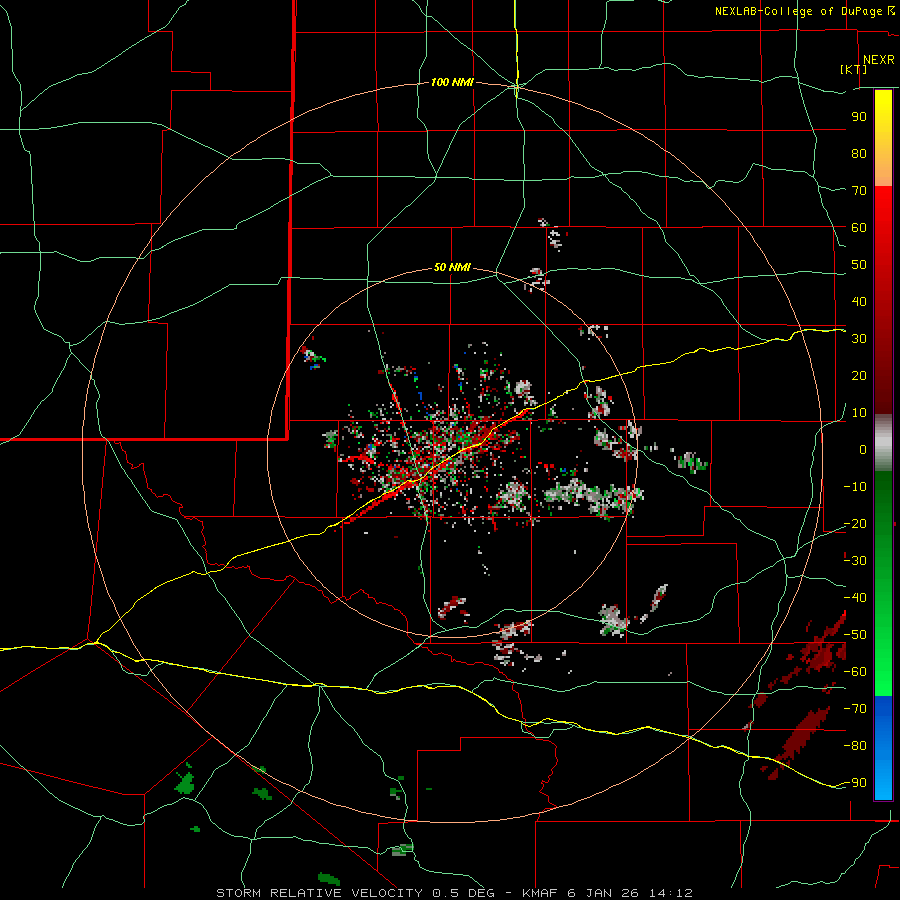This screenshot has width=900, height=900.
Task: Click the -20 value on the velocity scale
Action: point(855,523)
